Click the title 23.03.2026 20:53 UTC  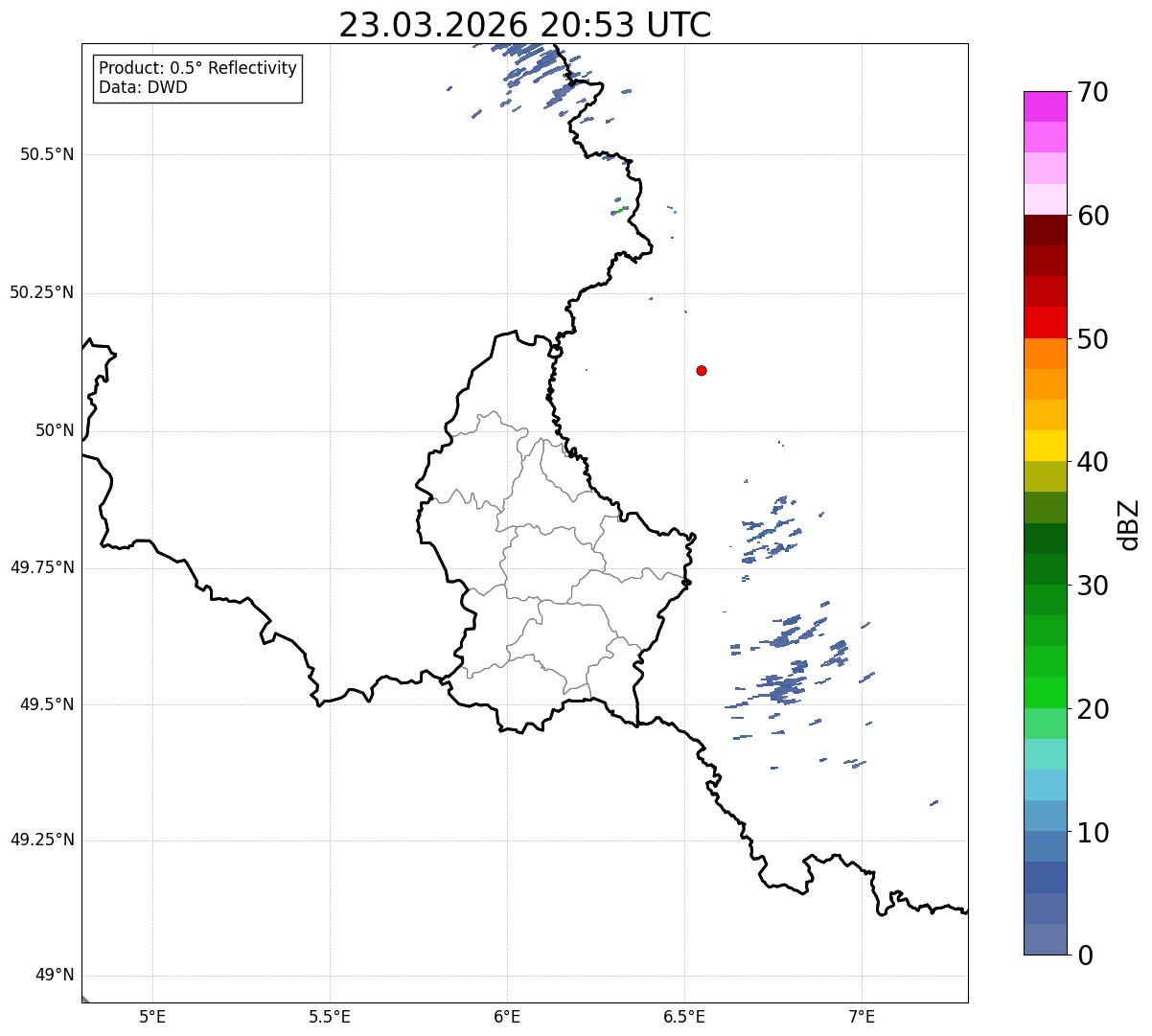pyautogui.click(x=525, y=25)
